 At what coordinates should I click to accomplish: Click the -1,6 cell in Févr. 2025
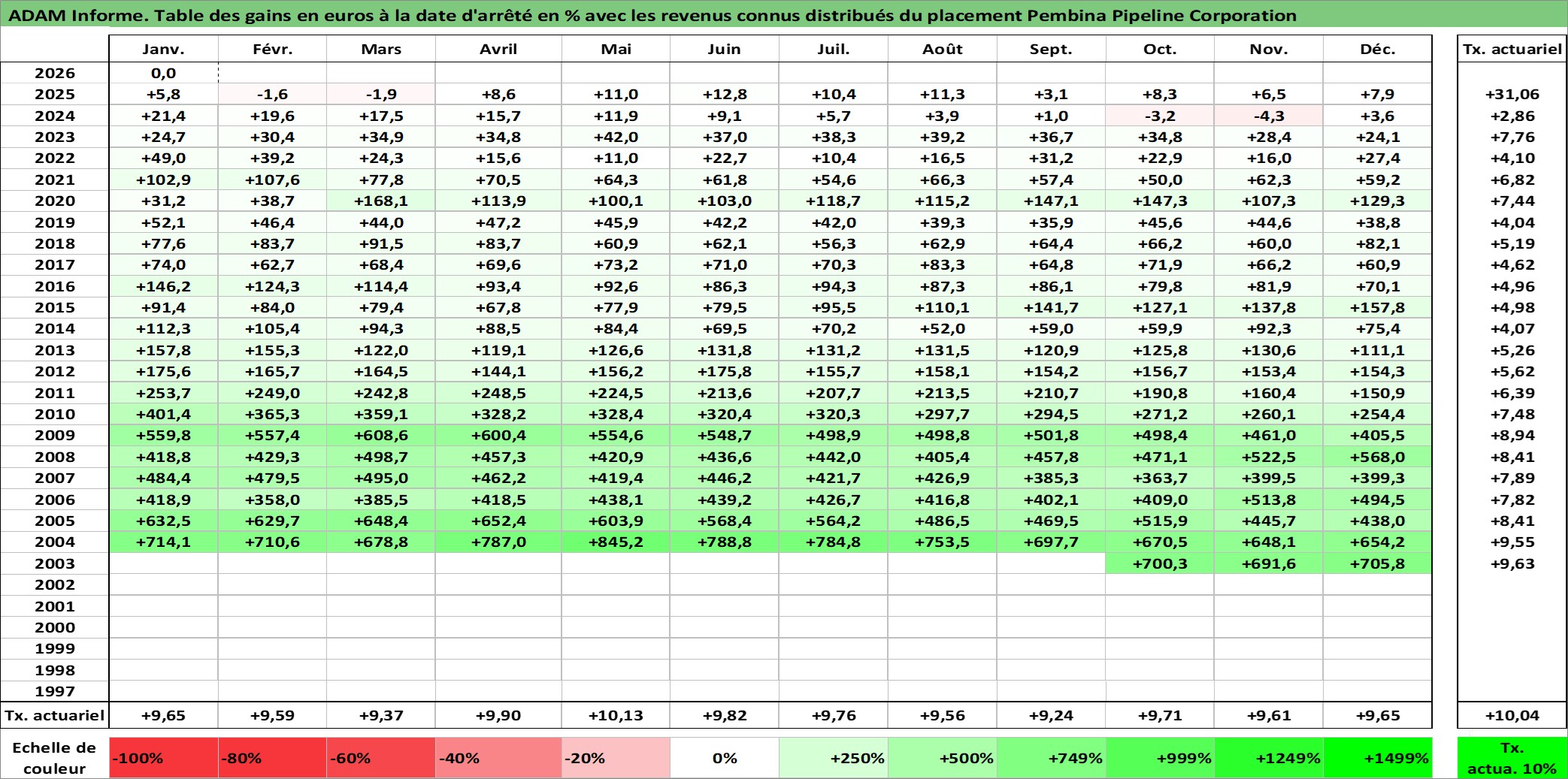tap(272, 94)
